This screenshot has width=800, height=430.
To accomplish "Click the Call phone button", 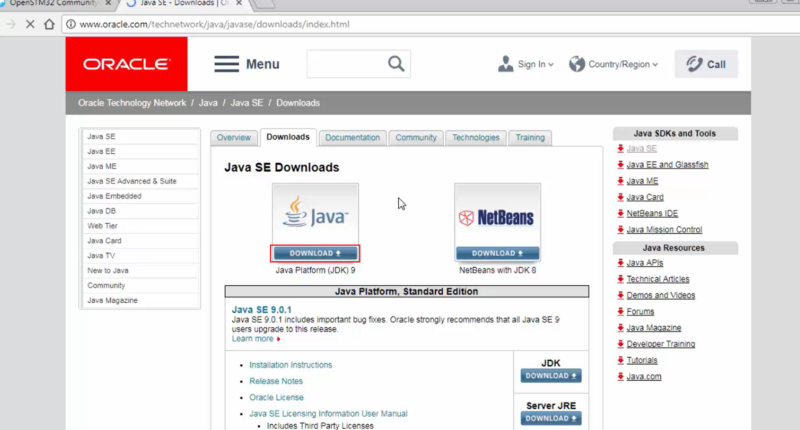I will pos(706,64).
